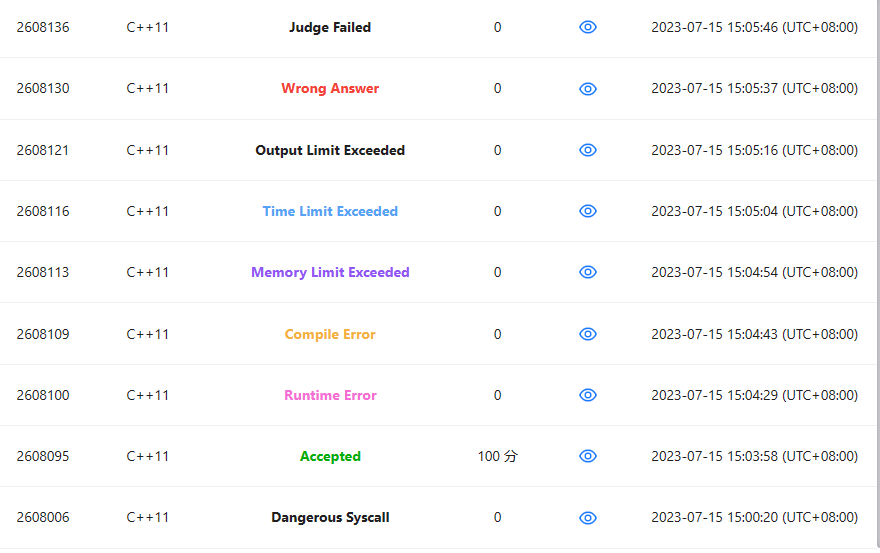
Task: View Runtime Error submission 2608100 details
Action: [588, 395]
